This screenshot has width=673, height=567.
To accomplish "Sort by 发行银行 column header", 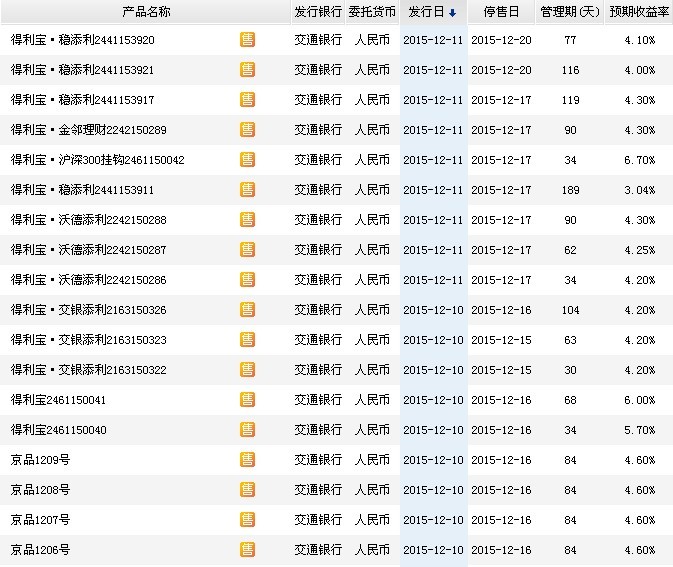I will [318, 12].
